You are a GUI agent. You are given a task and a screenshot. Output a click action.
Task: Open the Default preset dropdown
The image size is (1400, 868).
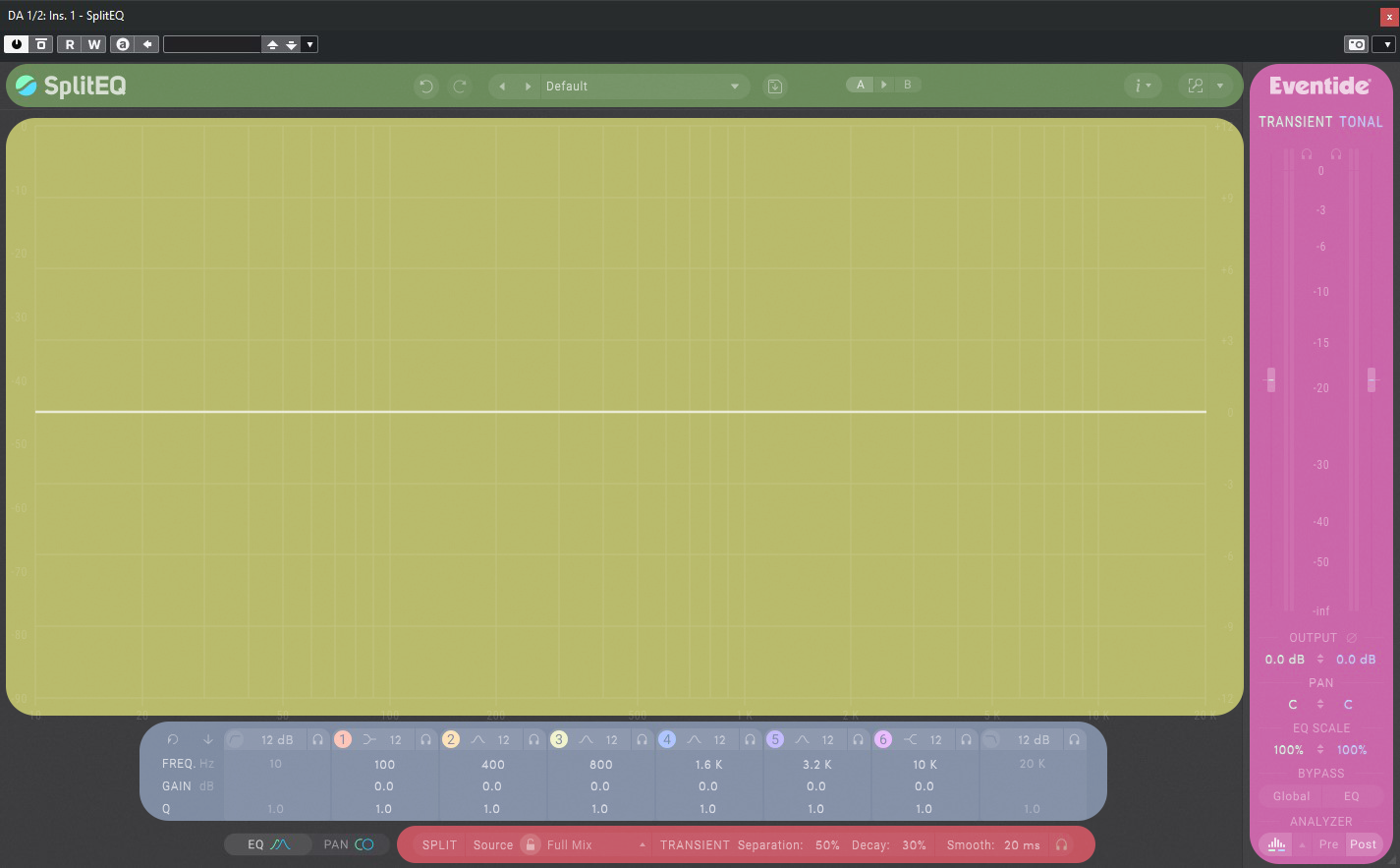[x=735, y=87]
